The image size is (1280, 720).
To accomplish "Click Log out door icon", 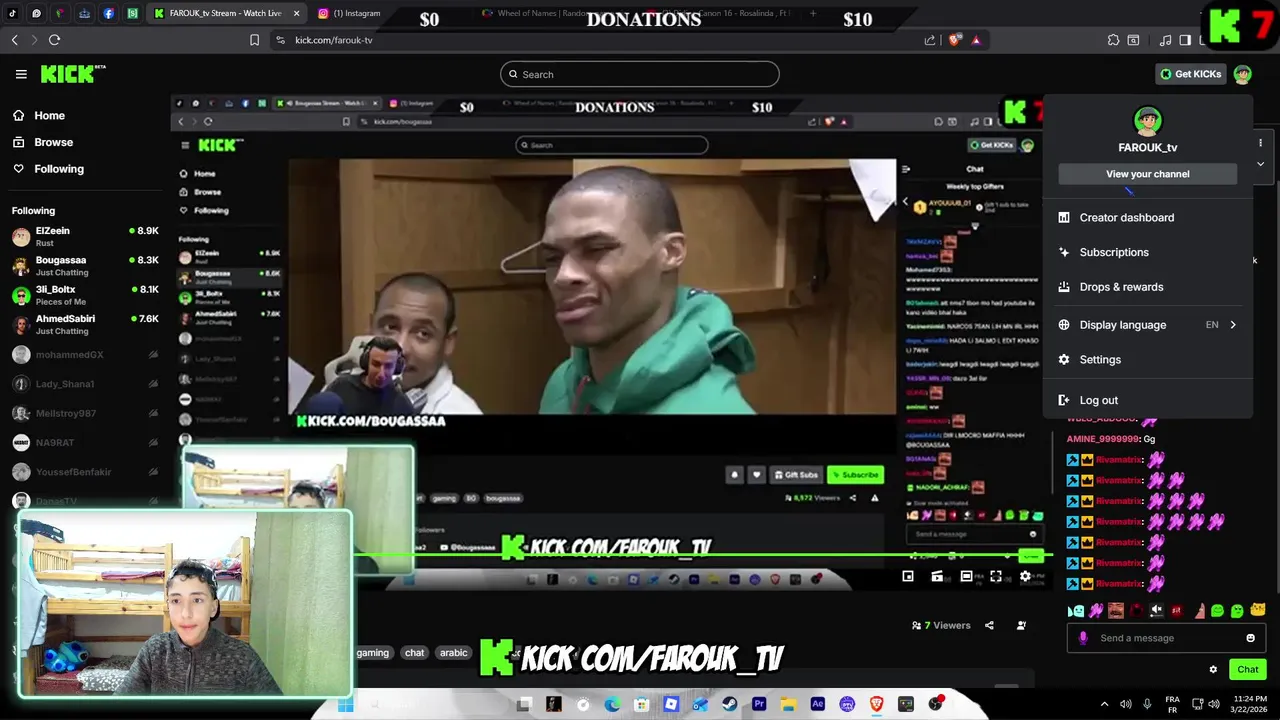I will point(1064,400).
